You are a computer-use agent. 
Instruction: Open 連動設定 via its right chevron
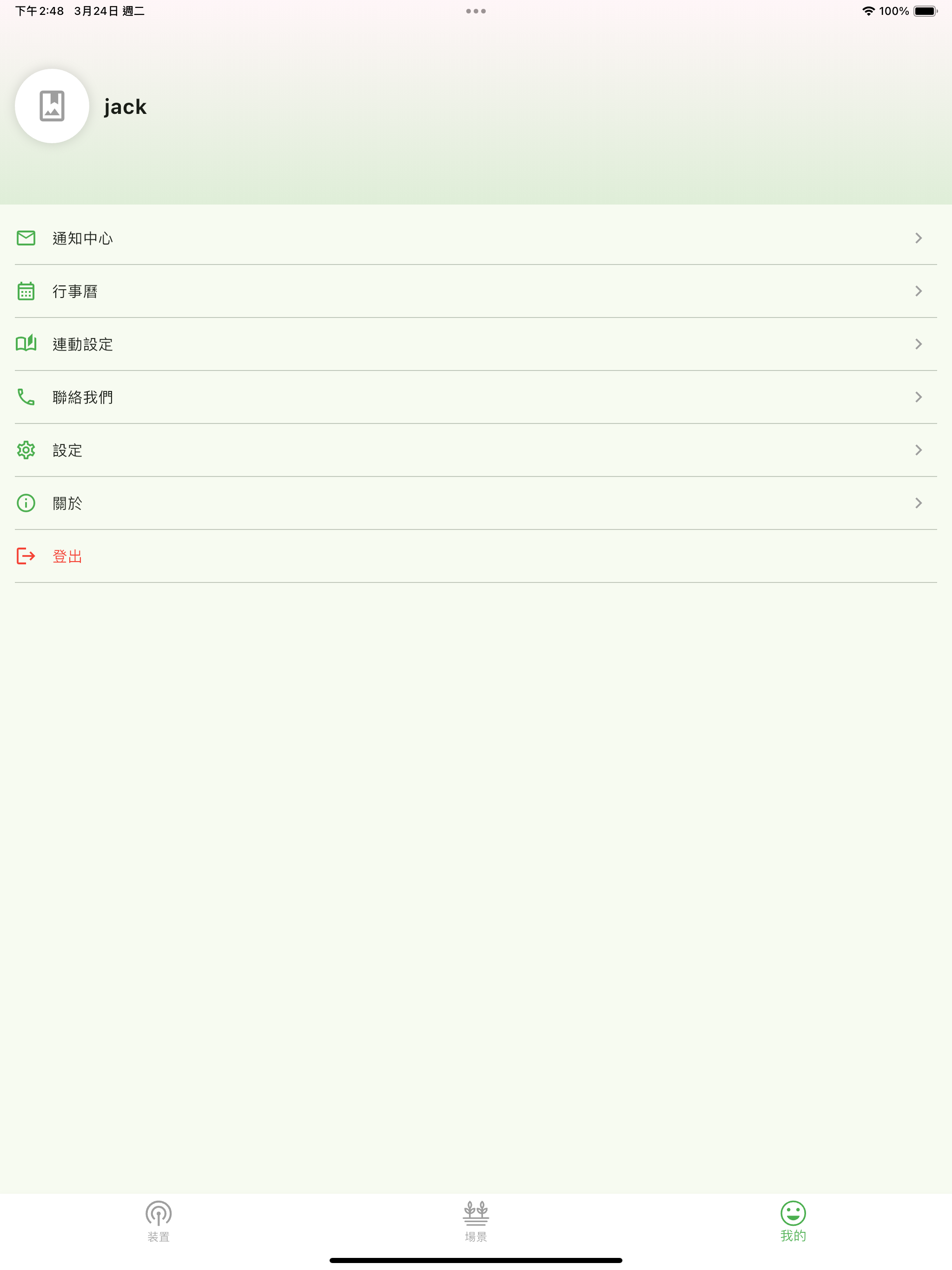[x=919, y=344]
